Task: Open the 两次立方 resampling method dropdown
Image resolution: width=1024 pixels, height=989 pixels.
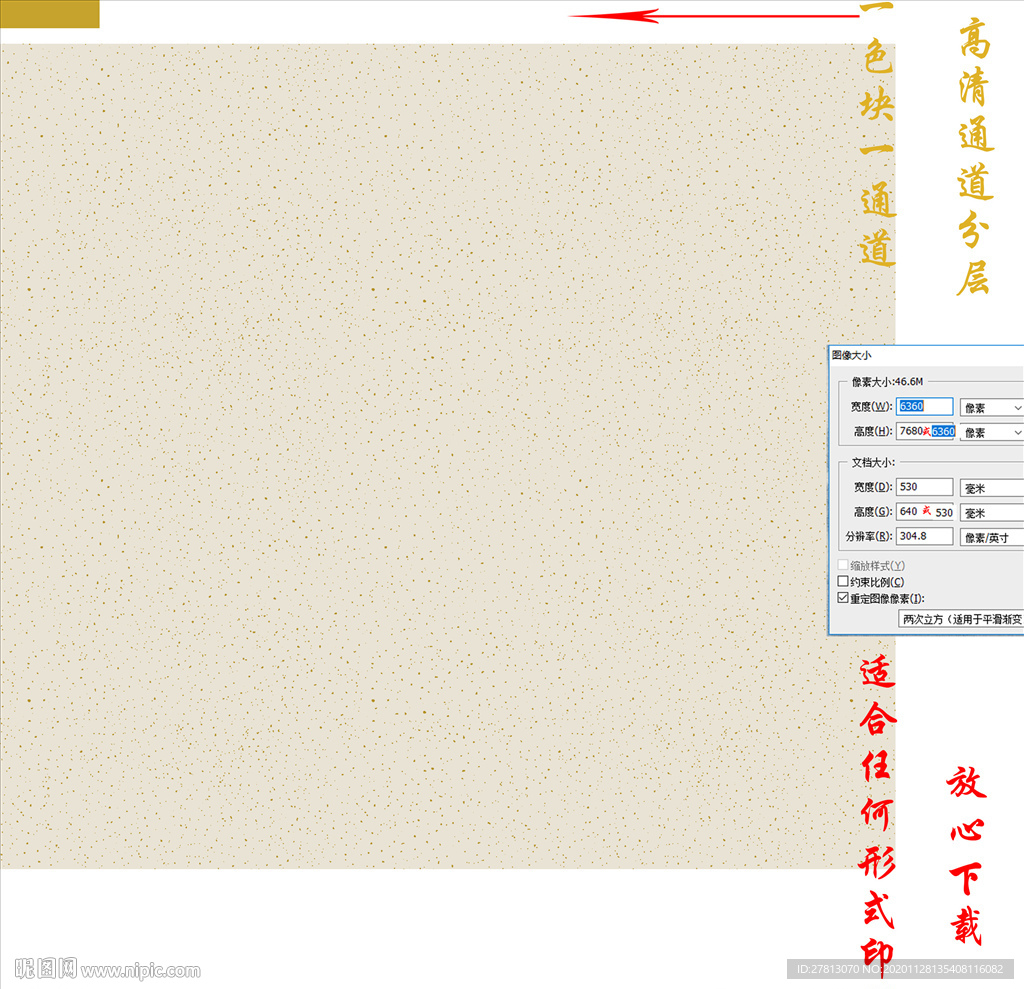Action: pyautogui.click(x=961, y=619)
